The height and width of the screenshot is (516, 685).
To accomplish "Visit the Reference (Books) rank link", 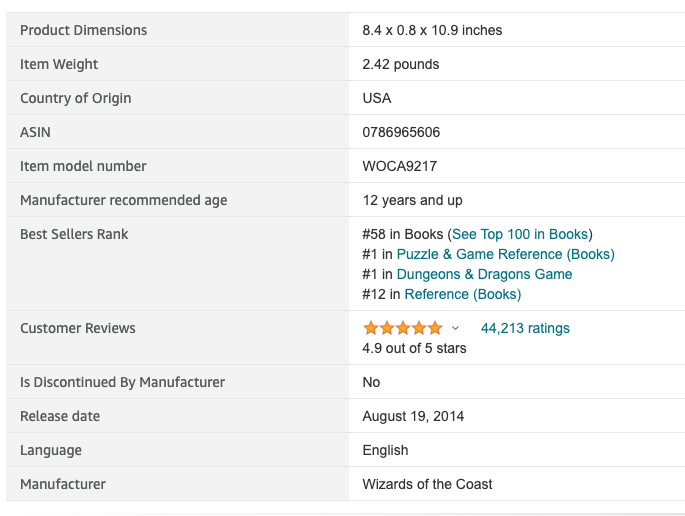I will [x=462, y=294].
